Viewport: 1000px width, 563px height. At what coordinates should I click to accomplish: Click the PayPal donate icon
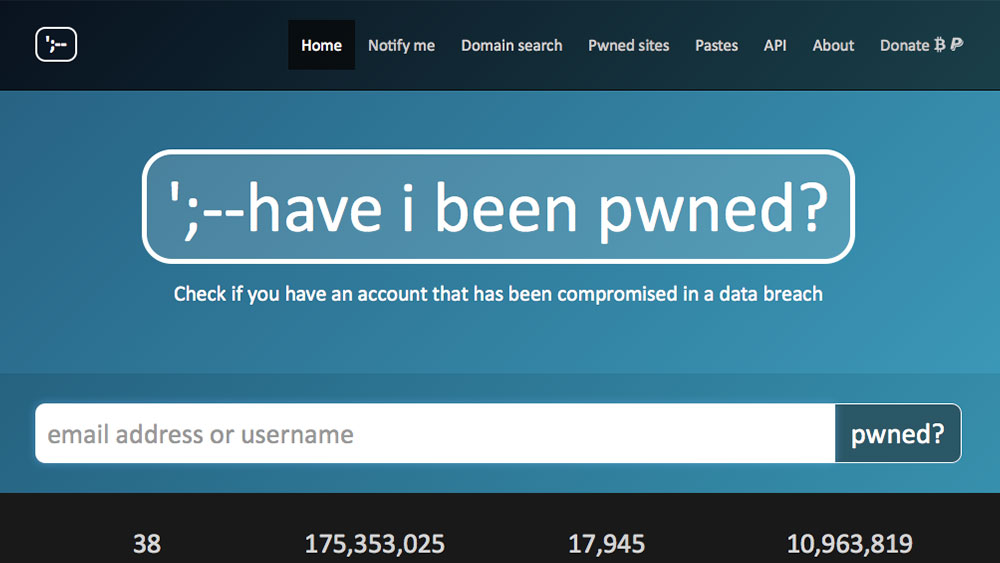click(x=956, y=45)
